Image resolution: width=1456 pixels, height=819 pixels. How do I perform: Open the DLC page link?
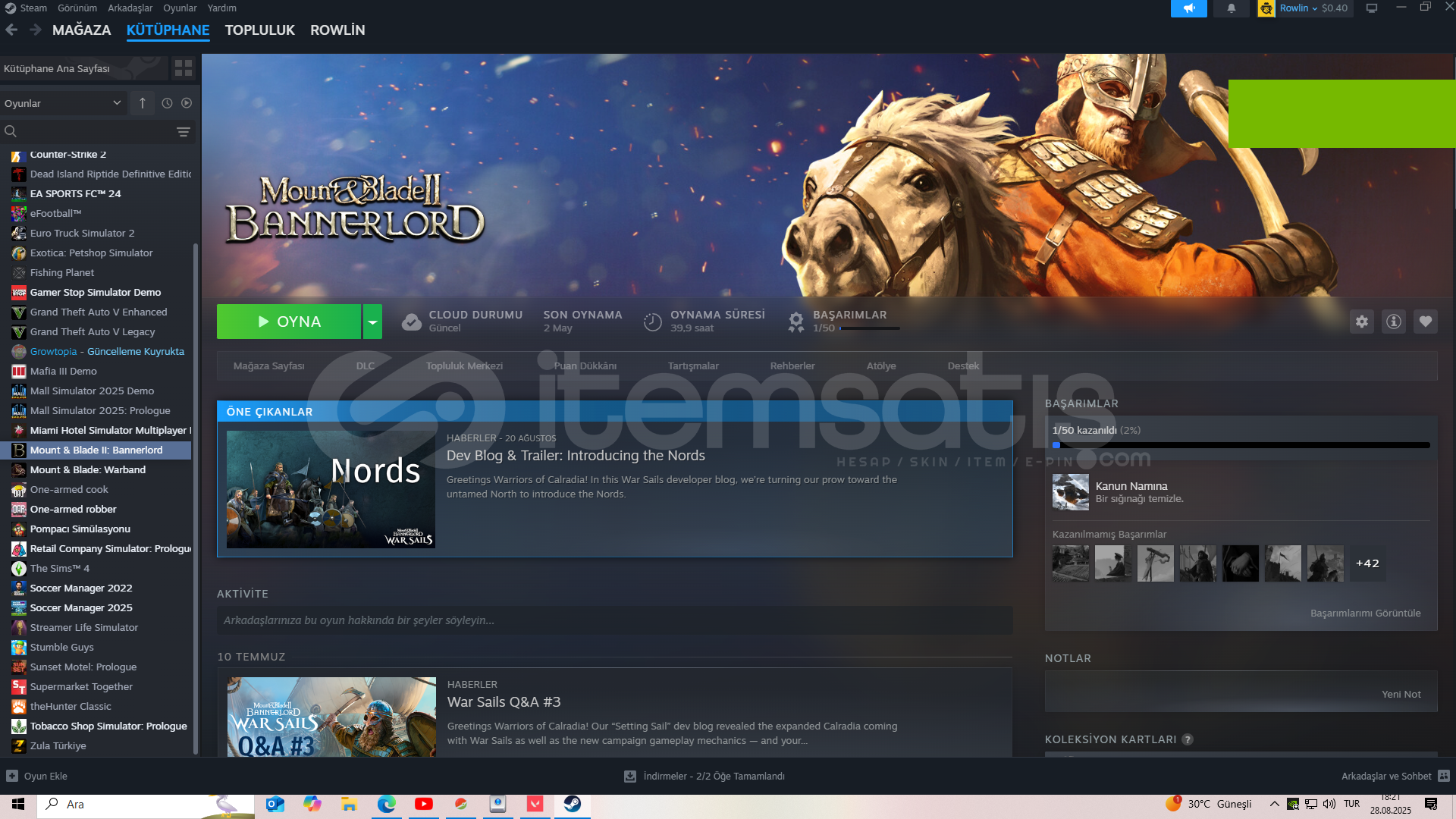coord(366,366)
